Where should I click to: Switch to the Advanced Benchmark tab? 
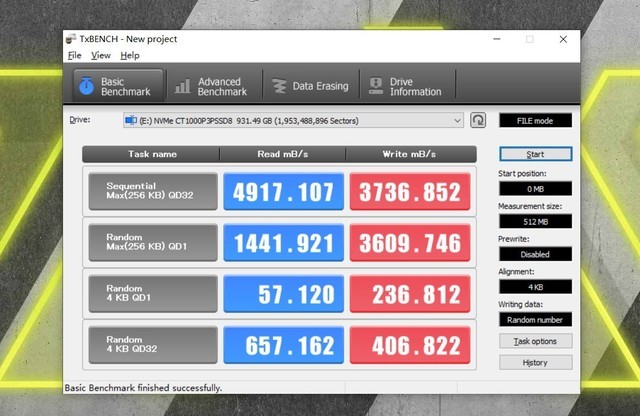click(214, 86)
